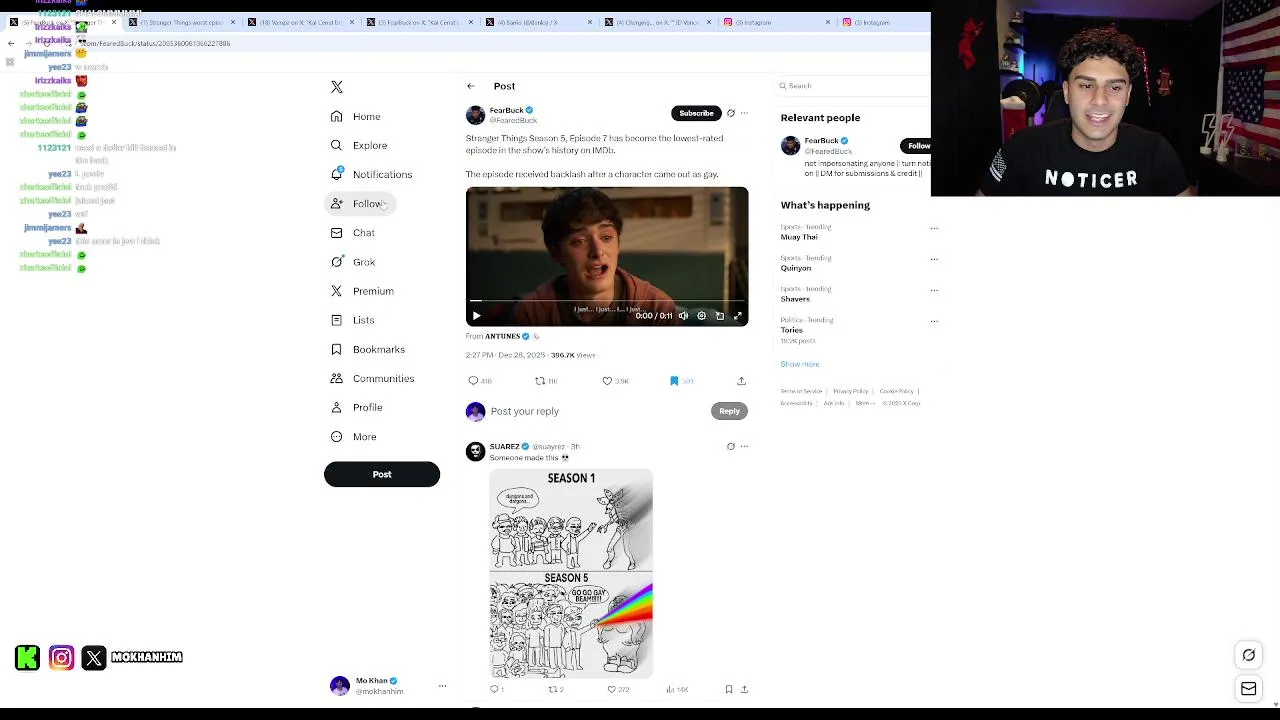Click reply count on FearBuck post
The height and width of the screenshot is (720, 1280).
point(480,381)
